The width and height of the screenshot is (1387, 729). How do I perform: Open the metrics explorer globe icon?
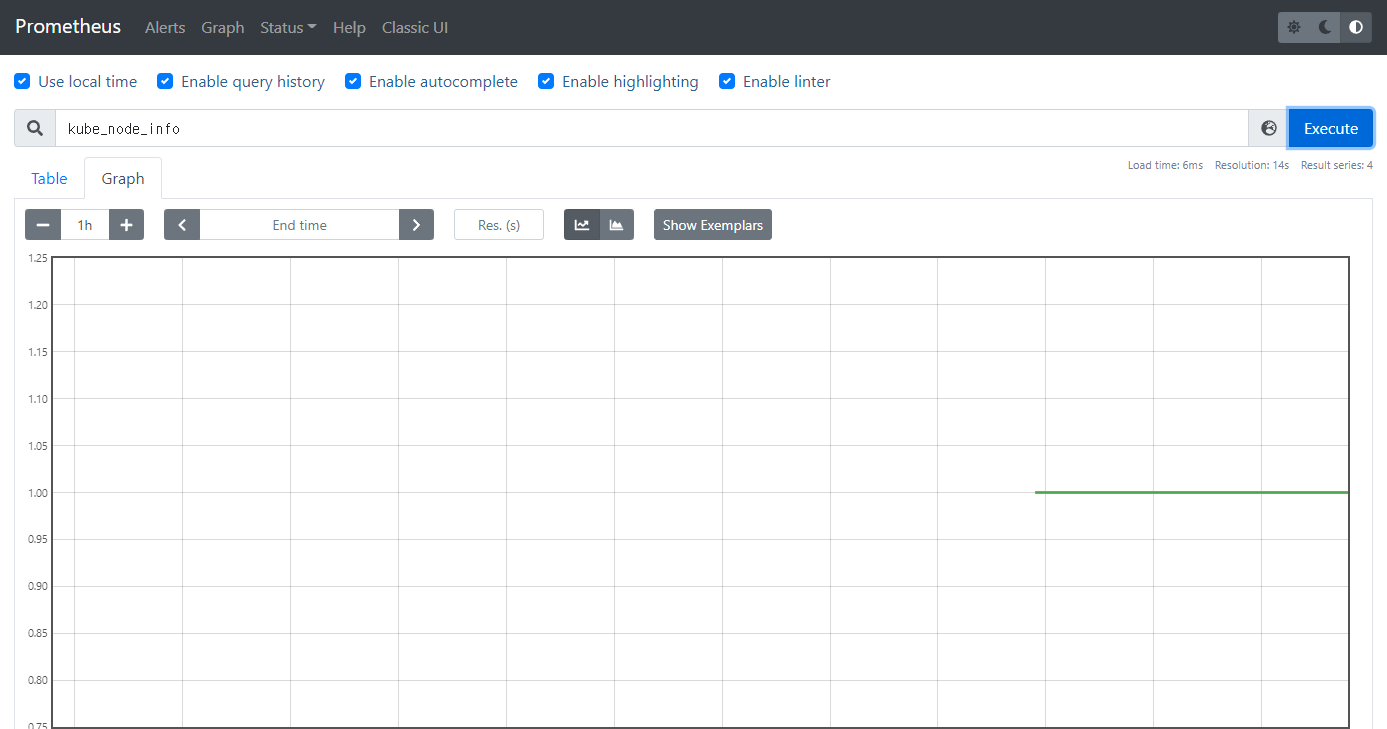(x=1269, y=128)
